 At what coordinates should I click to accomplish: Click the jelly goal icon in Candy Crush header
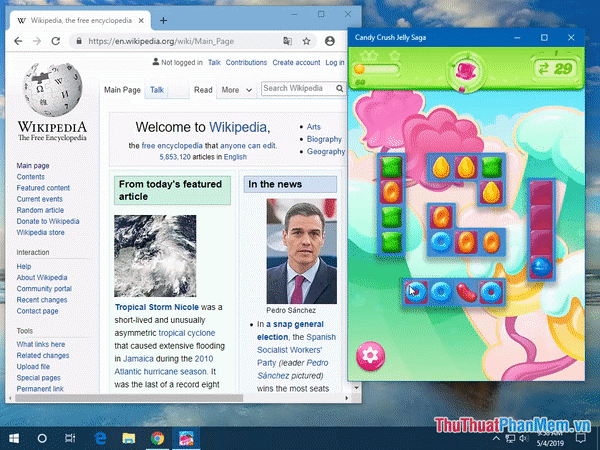point(465,71)
